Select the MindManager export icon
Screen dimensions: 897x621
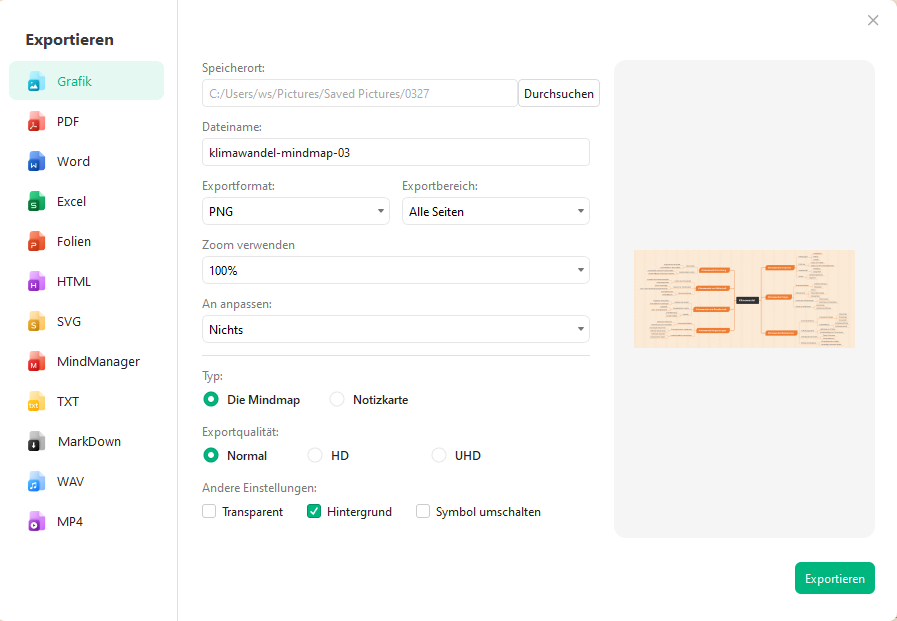(x=37, y=362)
